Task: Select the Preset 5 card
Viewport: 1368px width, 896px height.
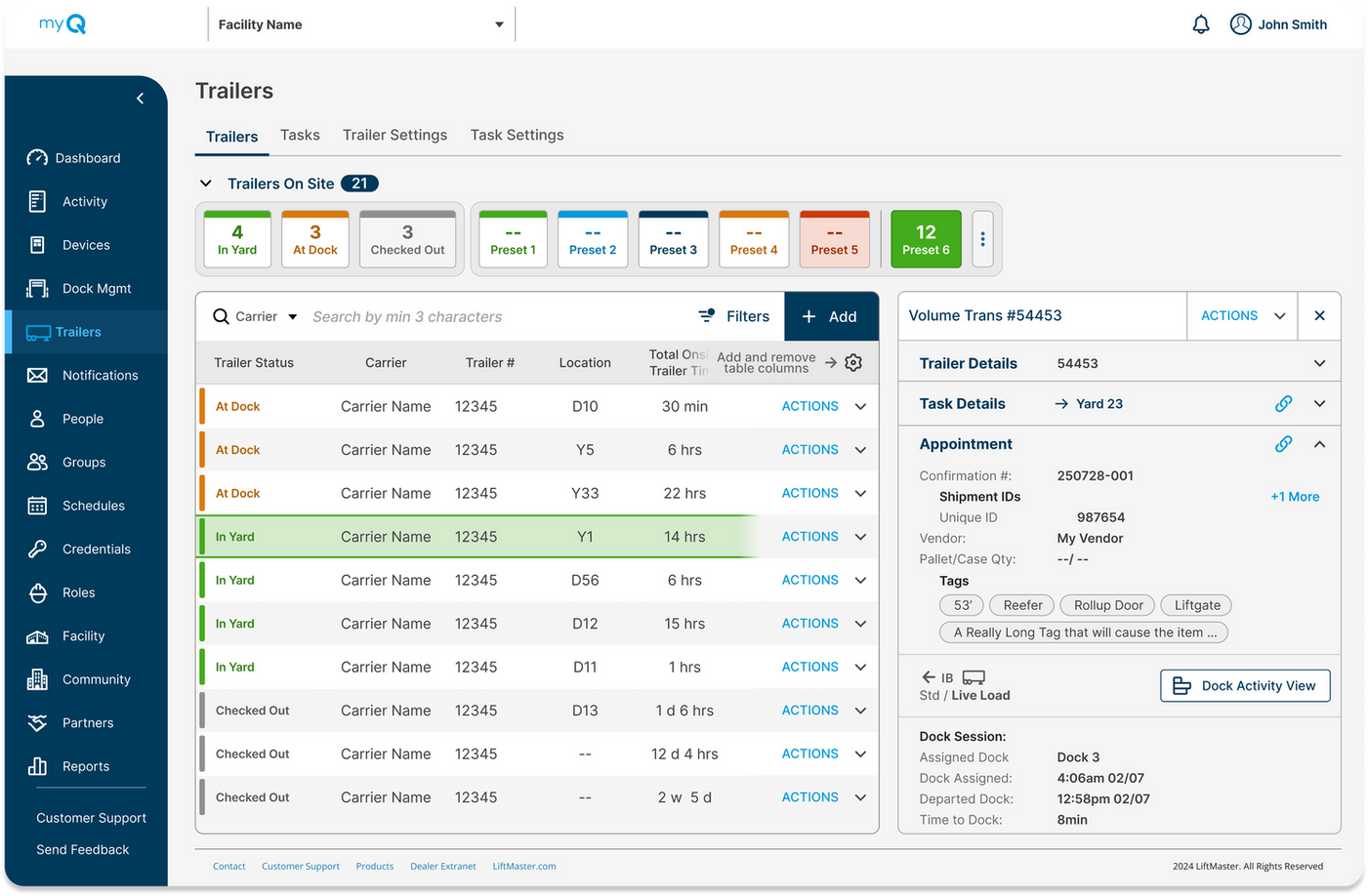Action: 835,239
